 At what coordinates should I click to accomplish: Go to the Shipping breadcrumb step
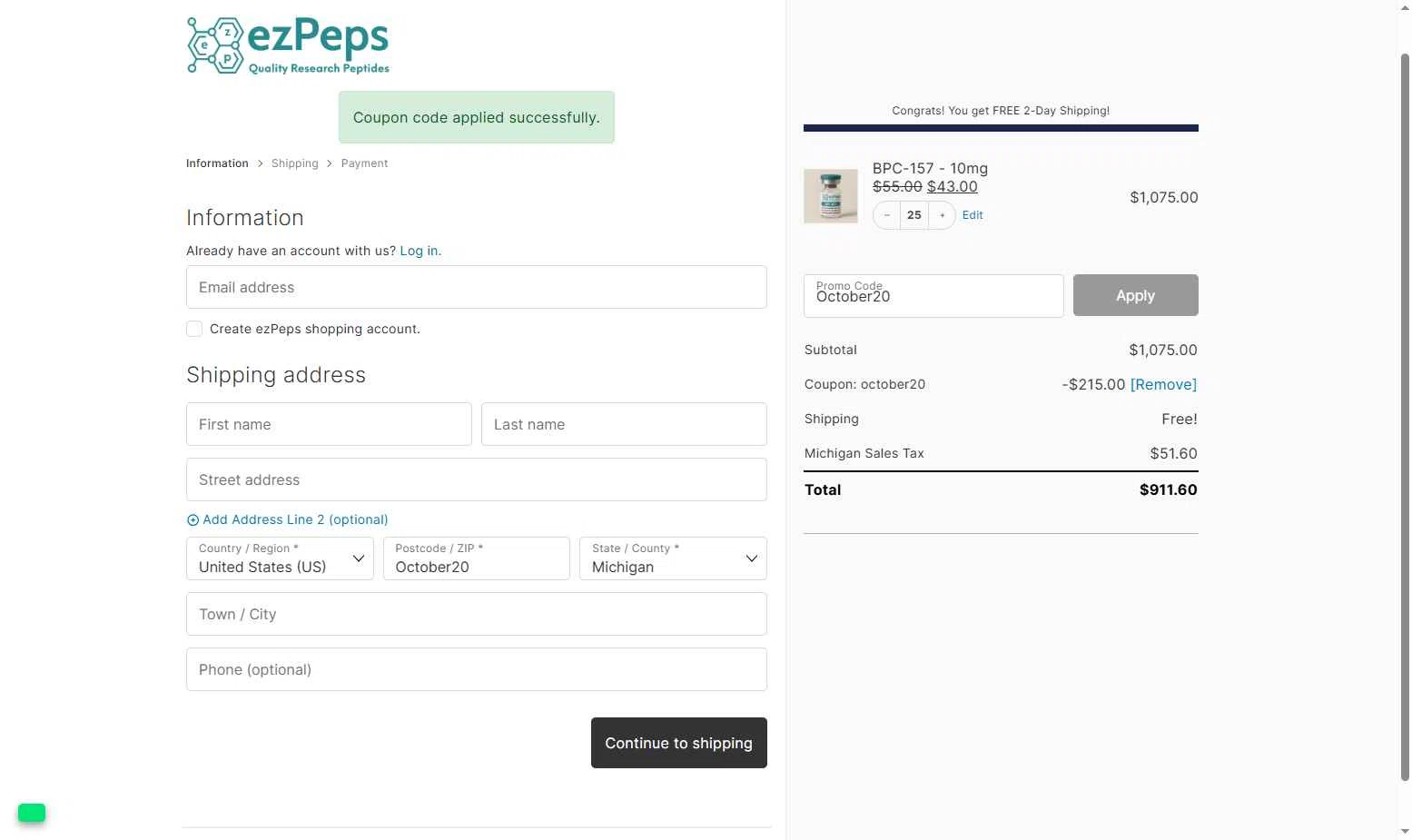[295, 163]
